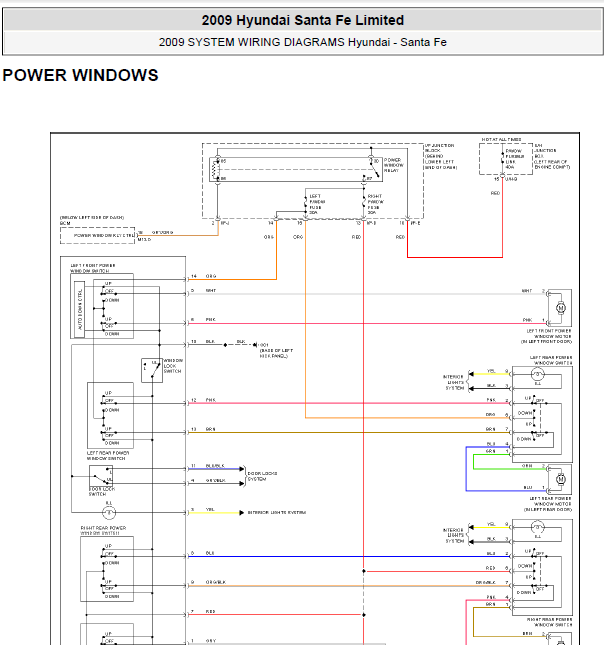Click the "RIGHT REAR POWER WINDOW SWITCH" label at right
Screen dimensions: 604x645
click(x=549, y=622)
